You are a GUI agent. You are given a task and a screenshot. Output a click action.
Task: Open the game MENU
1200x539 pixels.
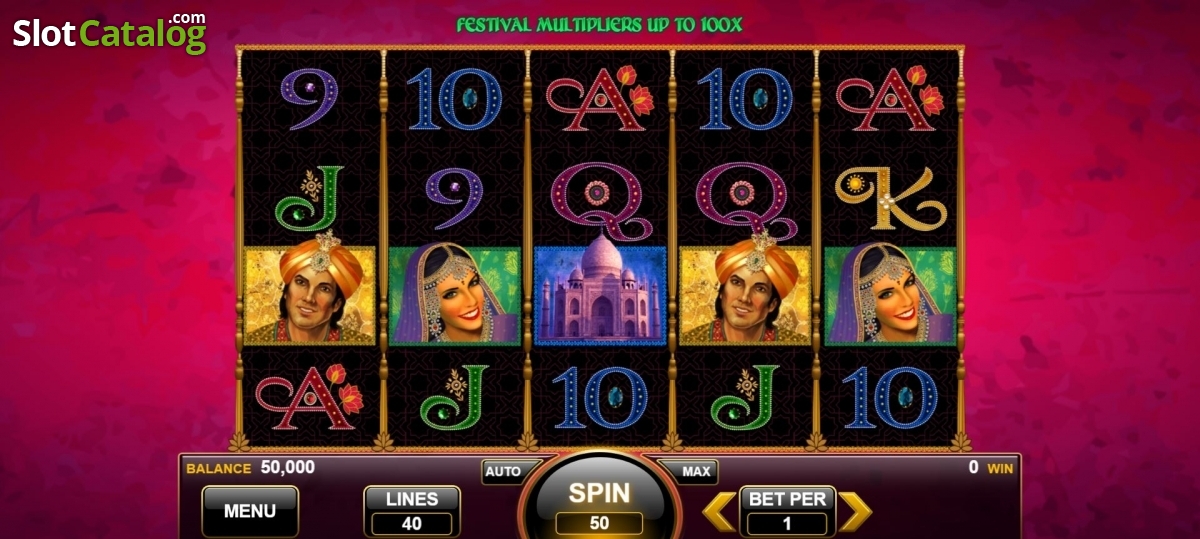[x=250, y=511]
